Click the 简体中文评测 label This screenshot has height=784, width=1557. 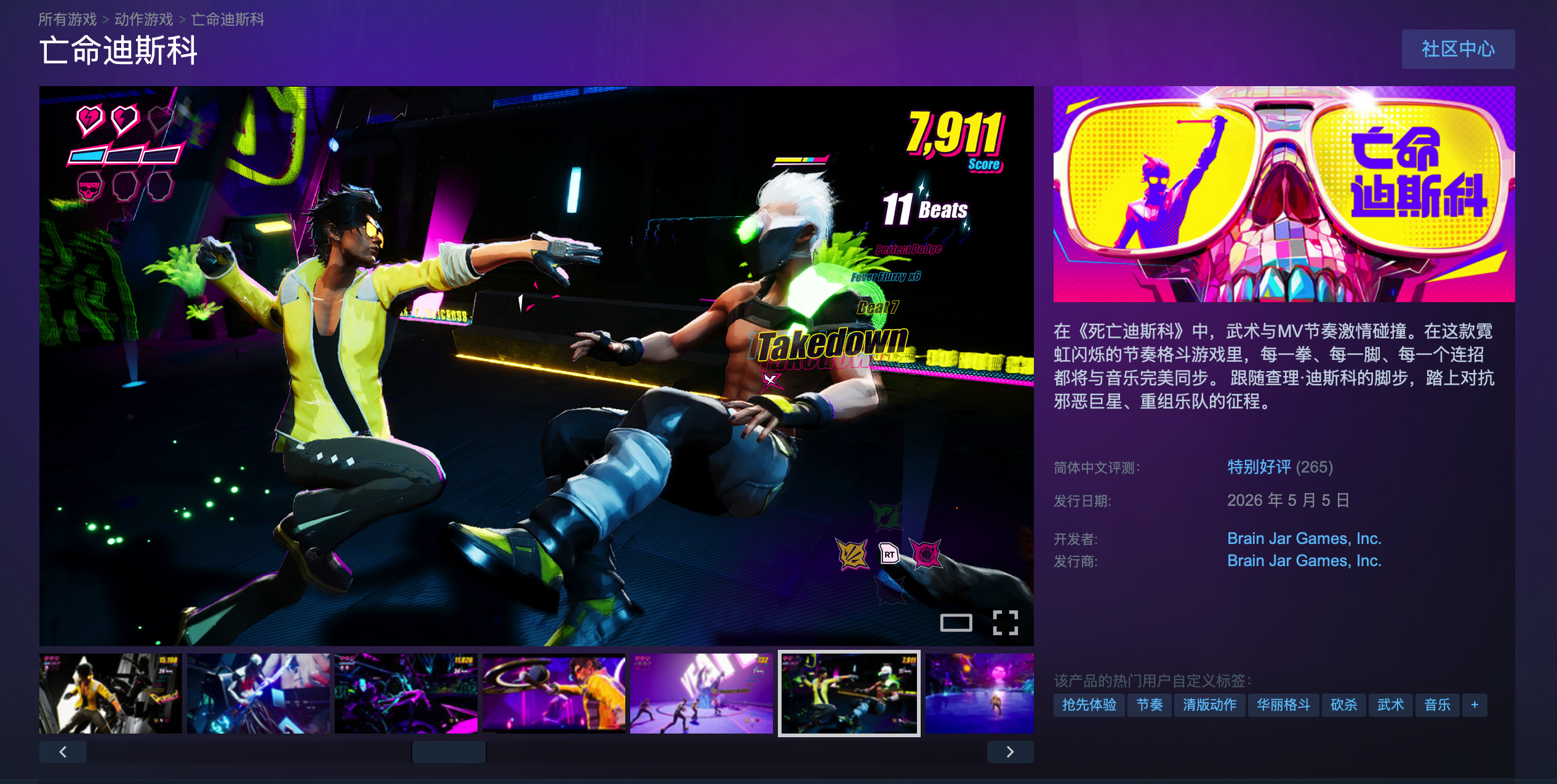pyautogui.click(x=1097, y=468)
